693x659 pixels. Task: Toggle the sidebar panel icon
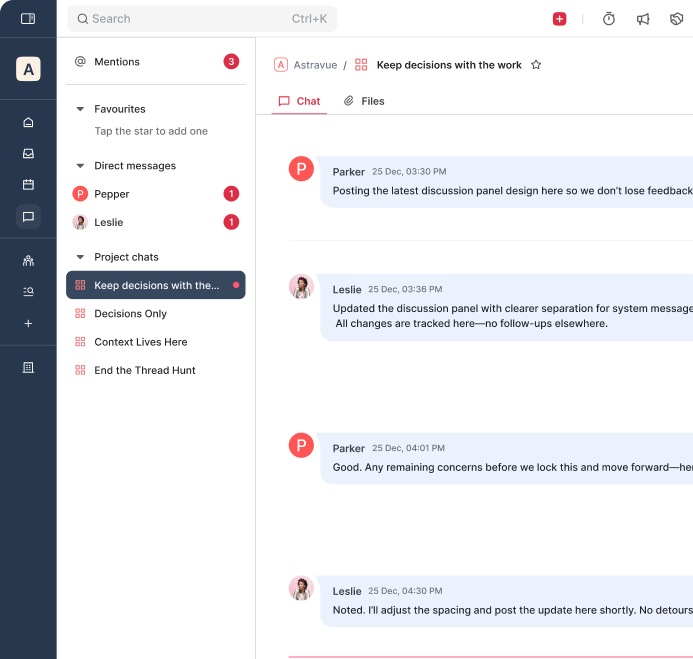click(x=28, y=18)
